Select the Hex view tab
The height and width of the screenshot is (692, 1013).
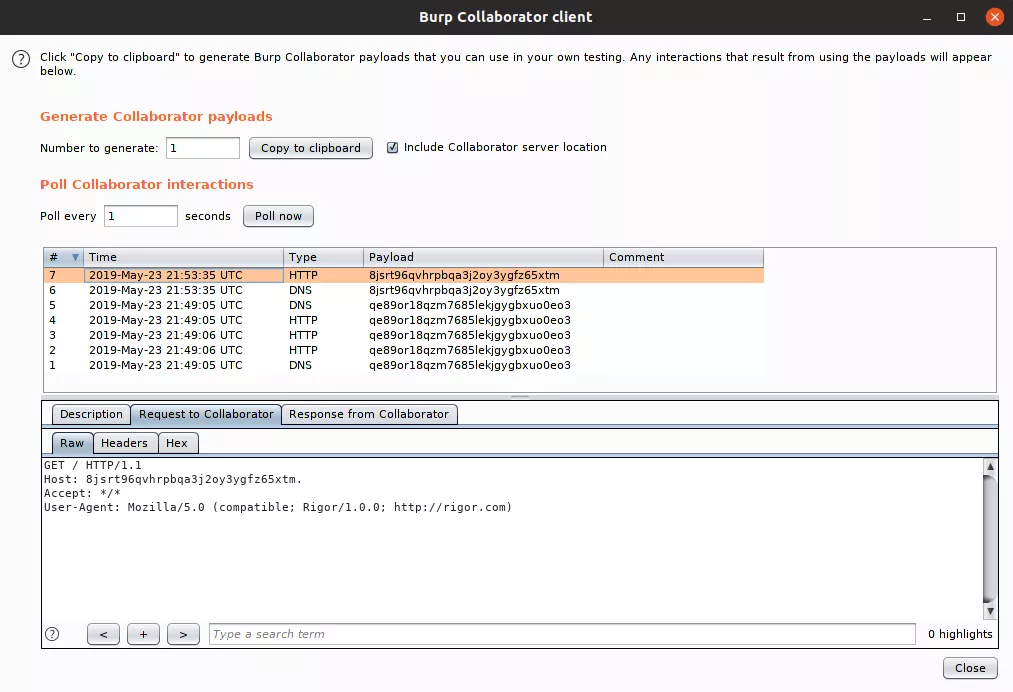(176, 443)
